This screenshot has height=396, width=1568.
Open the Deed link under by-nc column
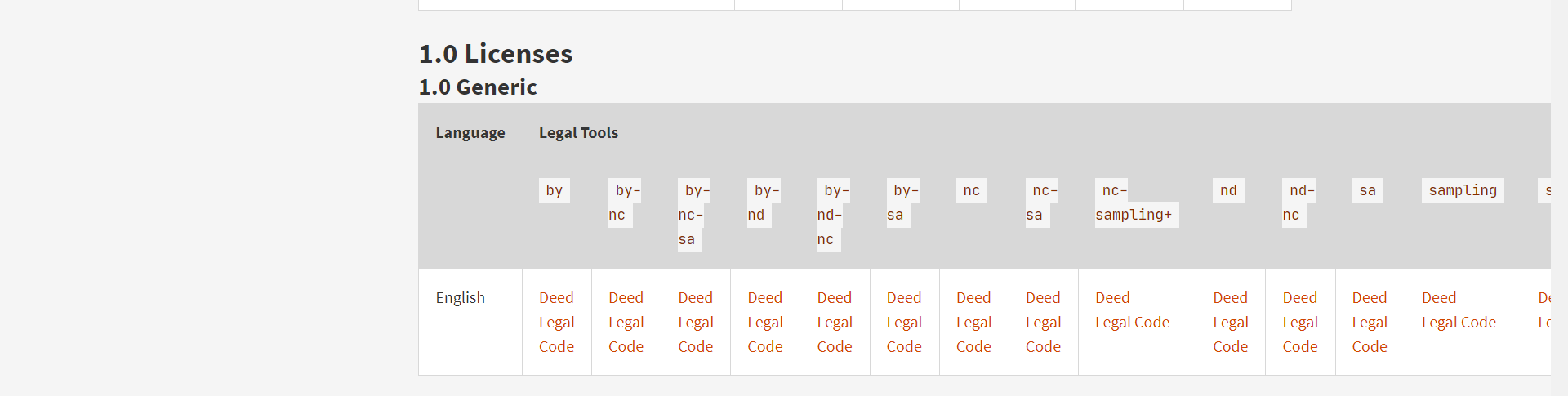pyautogui.click(x=626, y=298)
